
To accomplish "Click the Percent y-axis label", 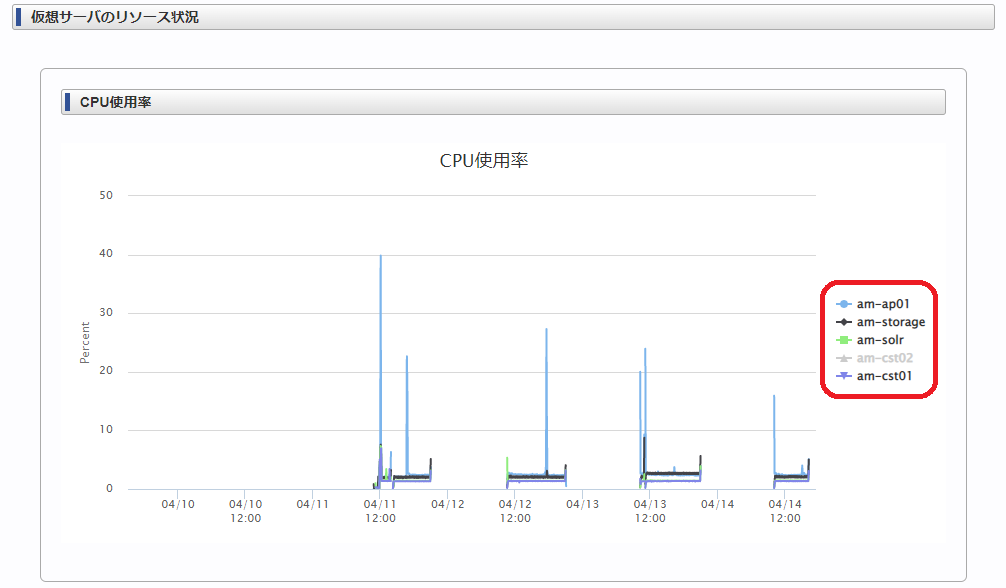I will pyautogui.click(x=85, y=343).
